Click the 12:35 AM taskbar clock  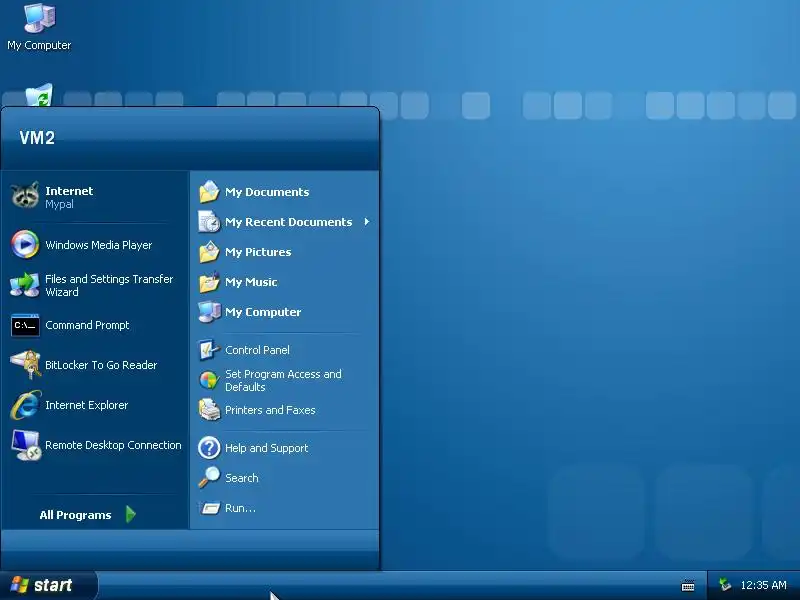coord(763,585)
